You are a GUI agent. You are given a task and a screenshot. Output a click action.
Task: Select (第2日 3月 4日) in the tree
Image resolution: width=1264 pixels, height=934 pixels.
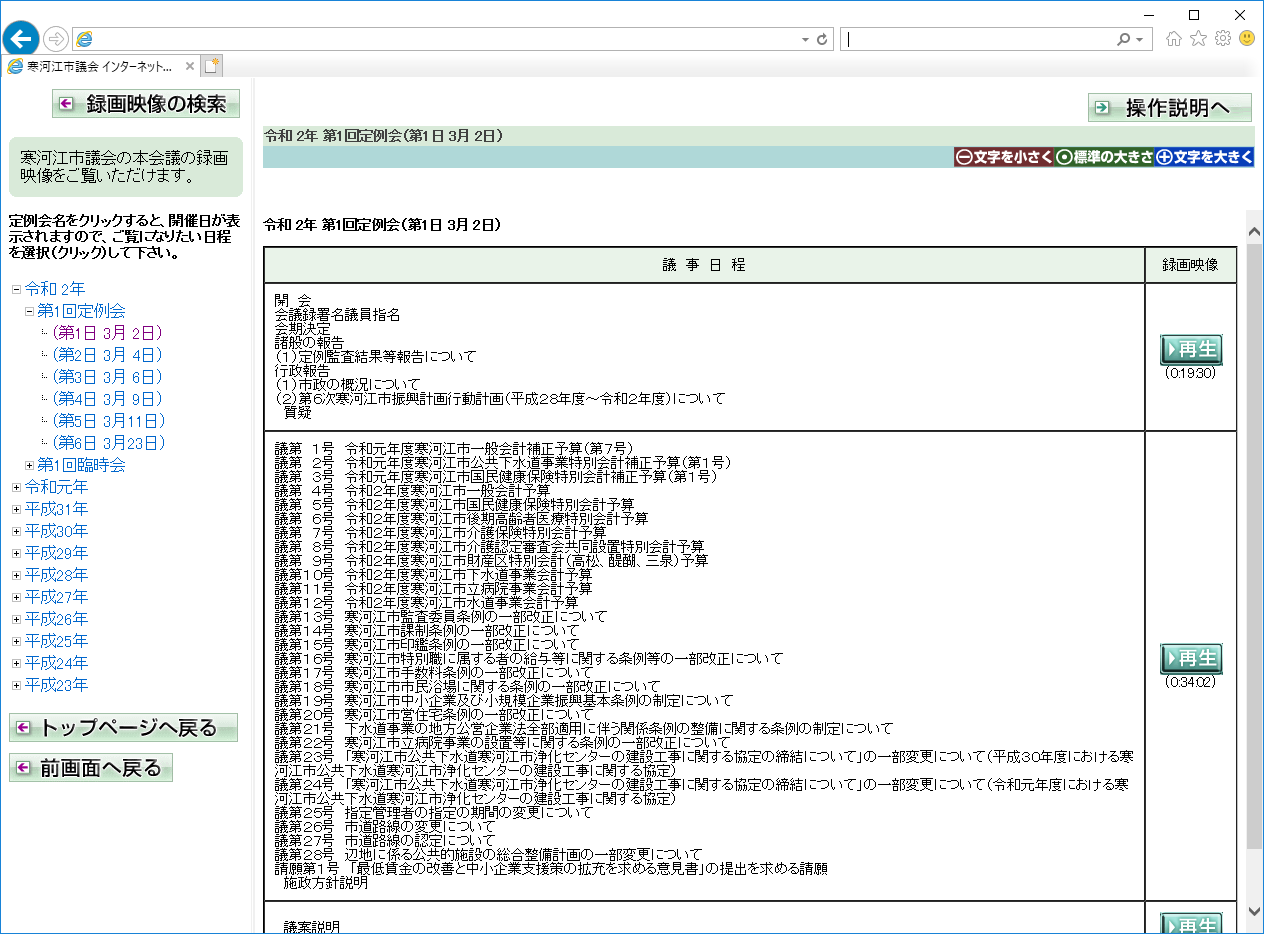(x=107, y=355)
